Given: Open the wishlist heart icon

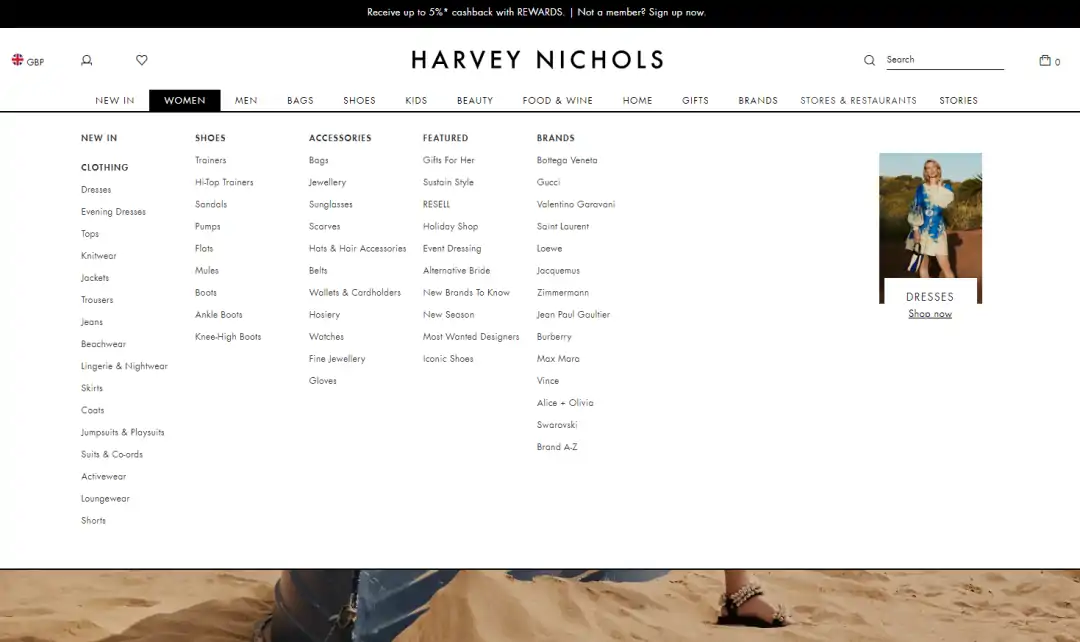Looking at the screenshot, I should 142,60.
